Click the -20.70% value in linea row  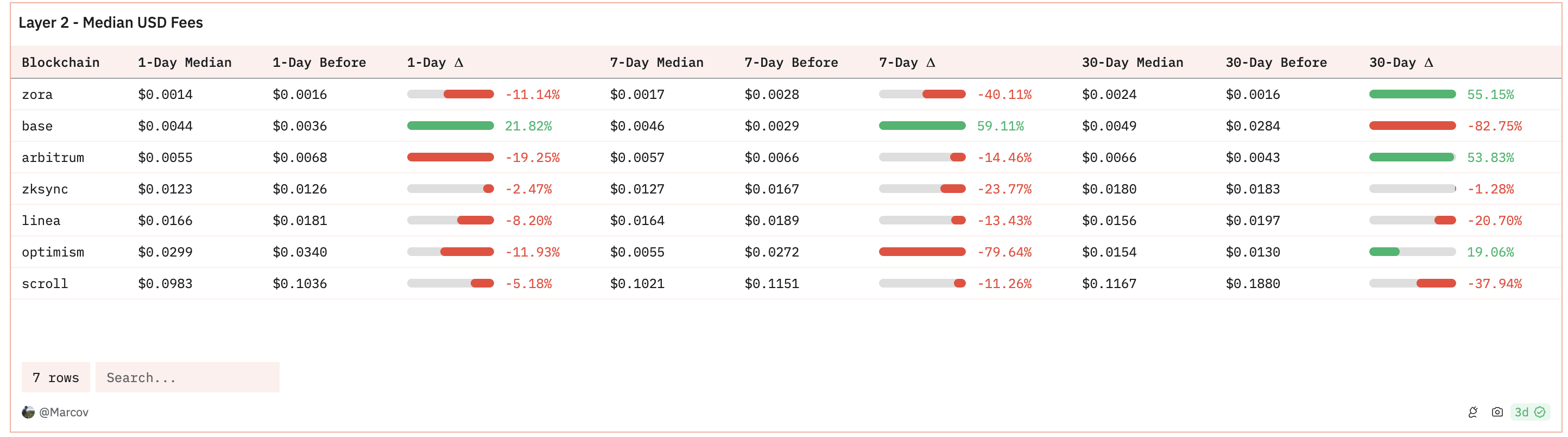1495,221
